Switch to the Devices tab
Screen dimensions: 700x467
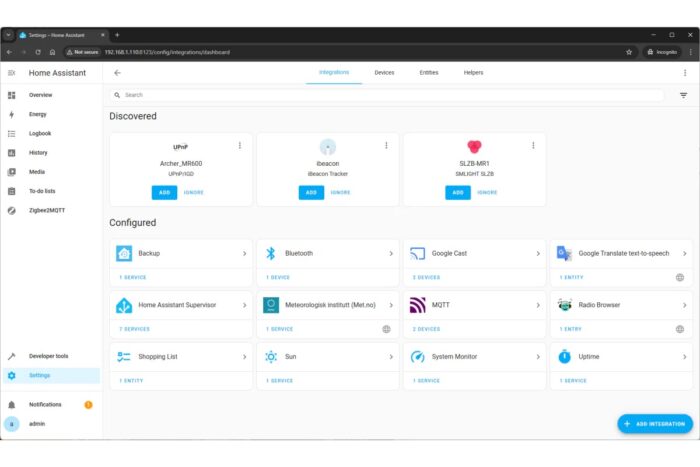point(384,73)
